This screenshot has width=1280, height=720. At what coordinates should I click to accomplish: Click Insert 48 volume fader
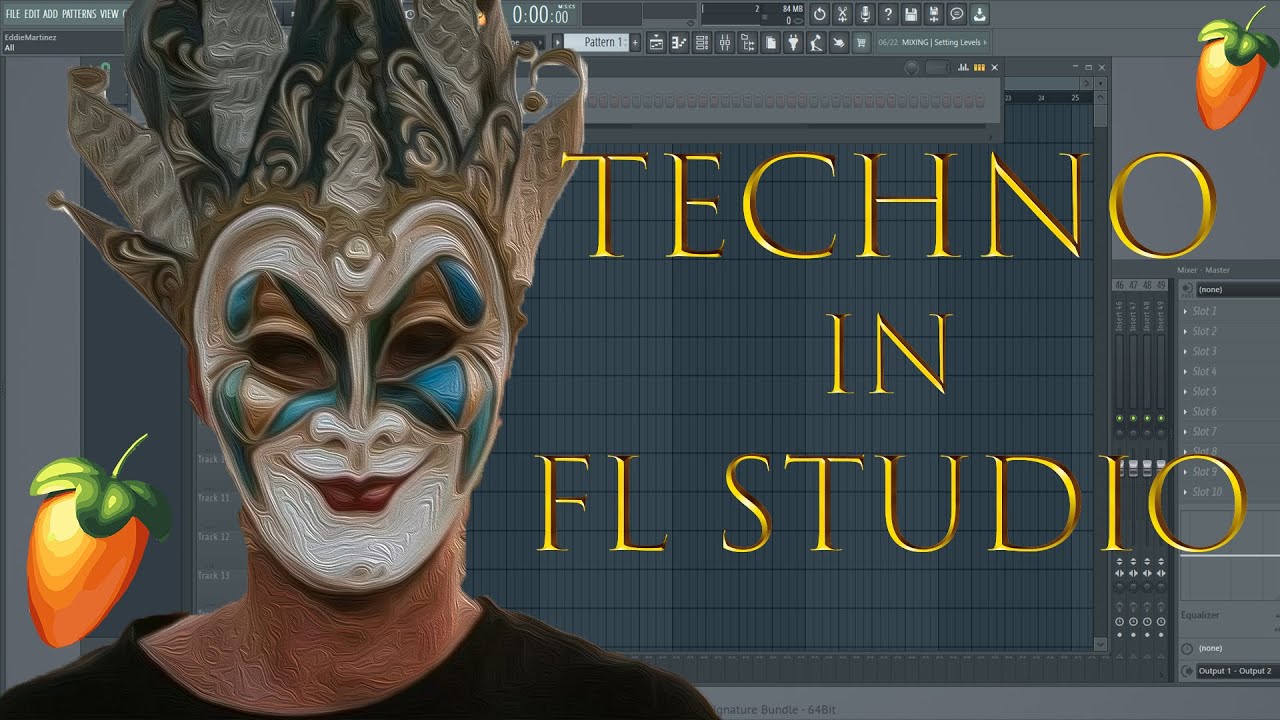[x=1147, y=468]
